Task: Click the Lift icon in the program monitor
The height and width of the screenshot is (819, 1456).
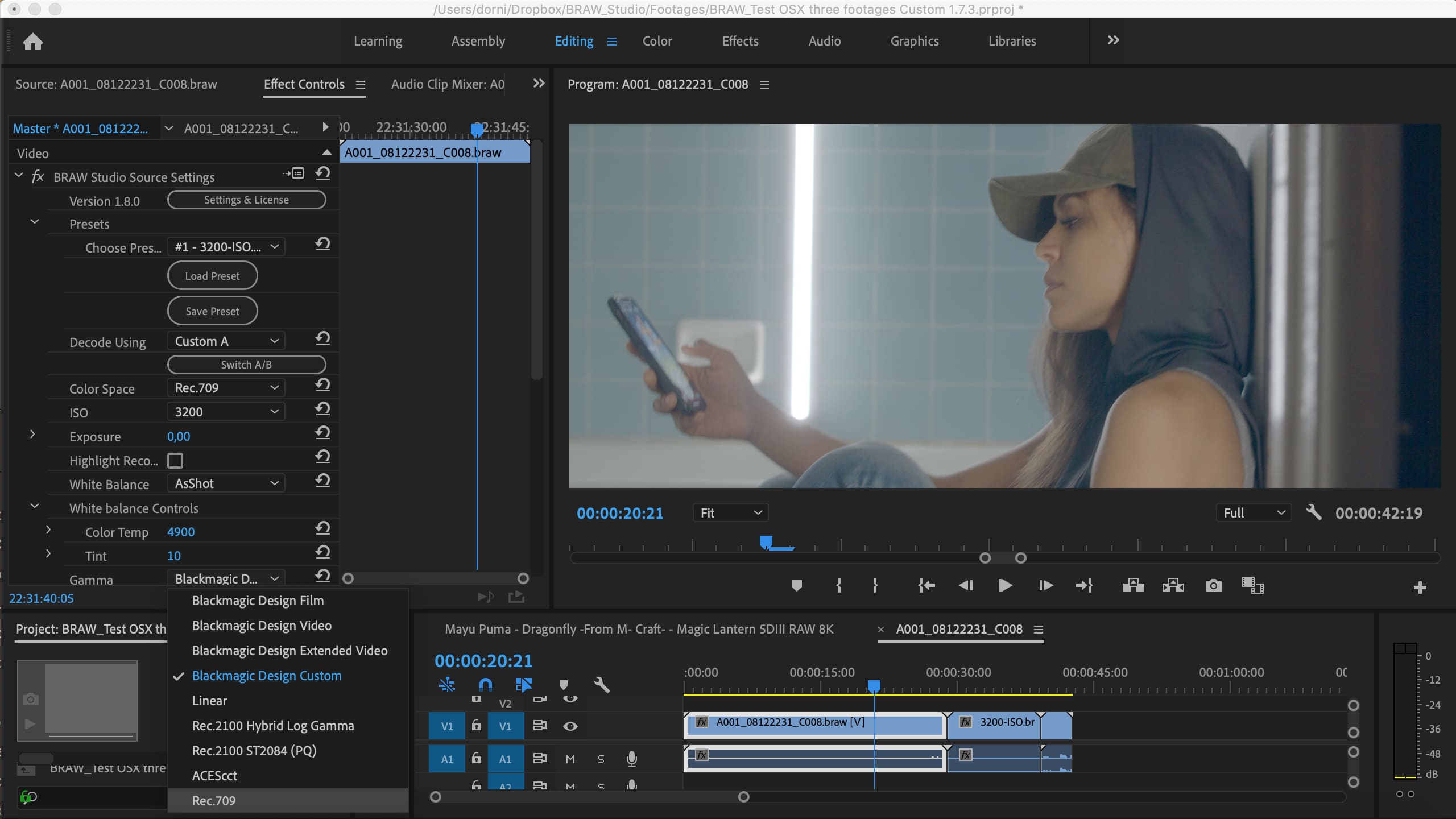Action: (1132, 585)
